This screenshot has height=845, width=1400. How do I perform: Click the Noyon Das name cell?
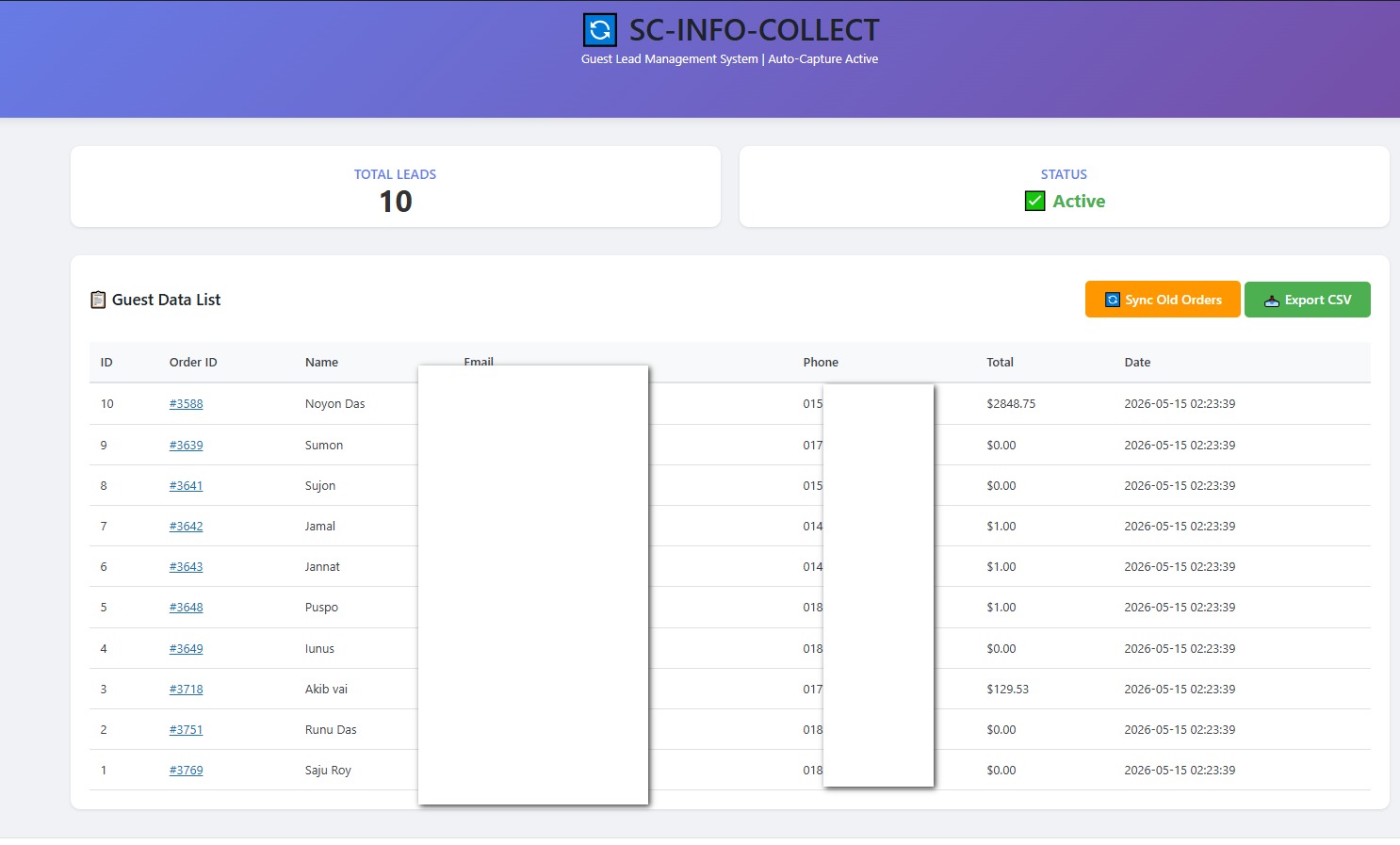[x=334, y=403]
